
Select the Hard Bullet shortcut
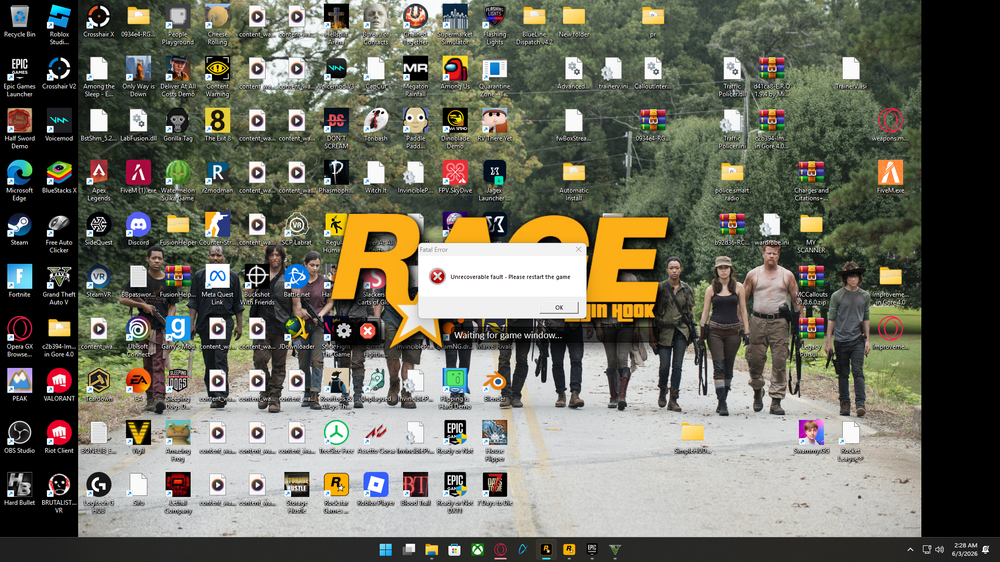20,490
